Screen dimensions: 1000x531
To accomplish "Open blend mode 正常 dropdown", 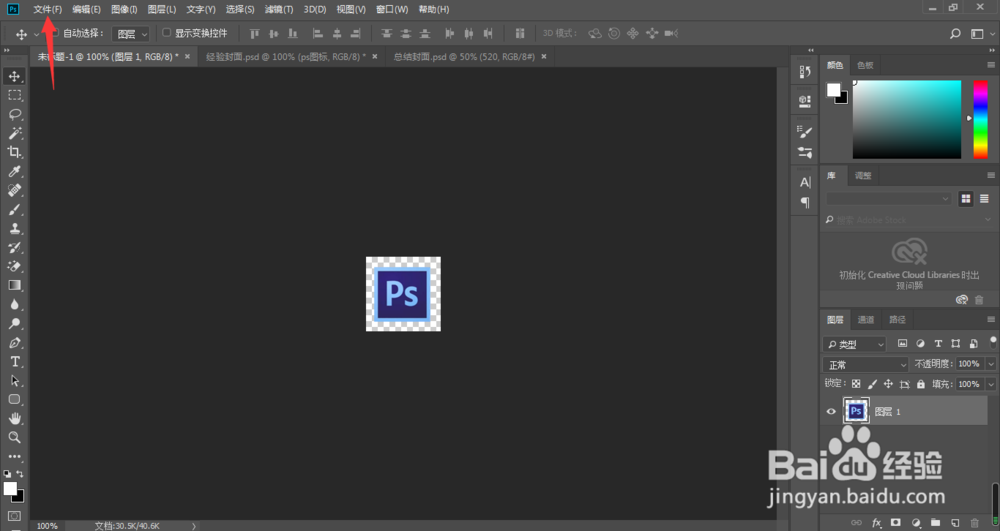I will [x=865, y=365].
